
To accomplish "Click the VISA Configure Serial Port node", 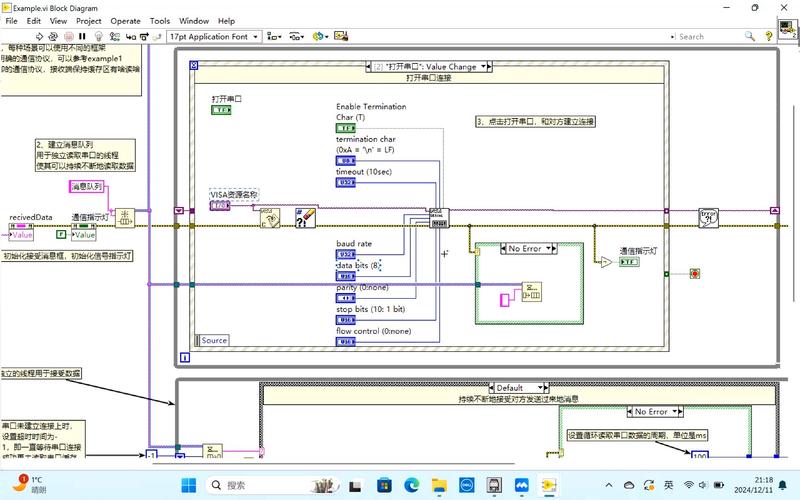I will (x=438, y=218).
